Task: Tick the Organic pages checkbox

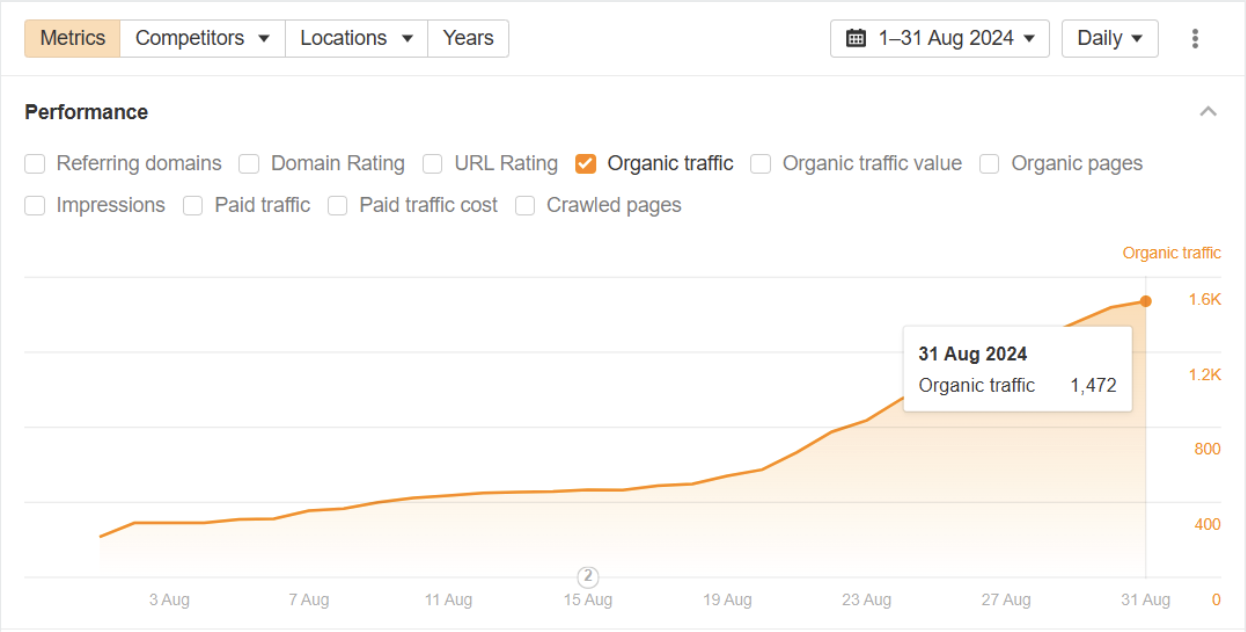Action: [990, 164]
